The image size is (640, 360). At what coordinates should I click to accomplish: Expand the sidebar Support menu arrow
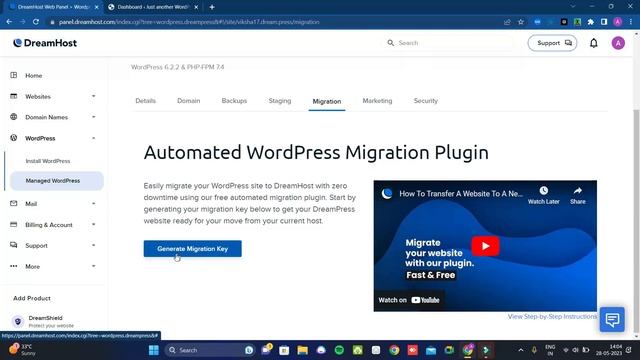[93, 245]
